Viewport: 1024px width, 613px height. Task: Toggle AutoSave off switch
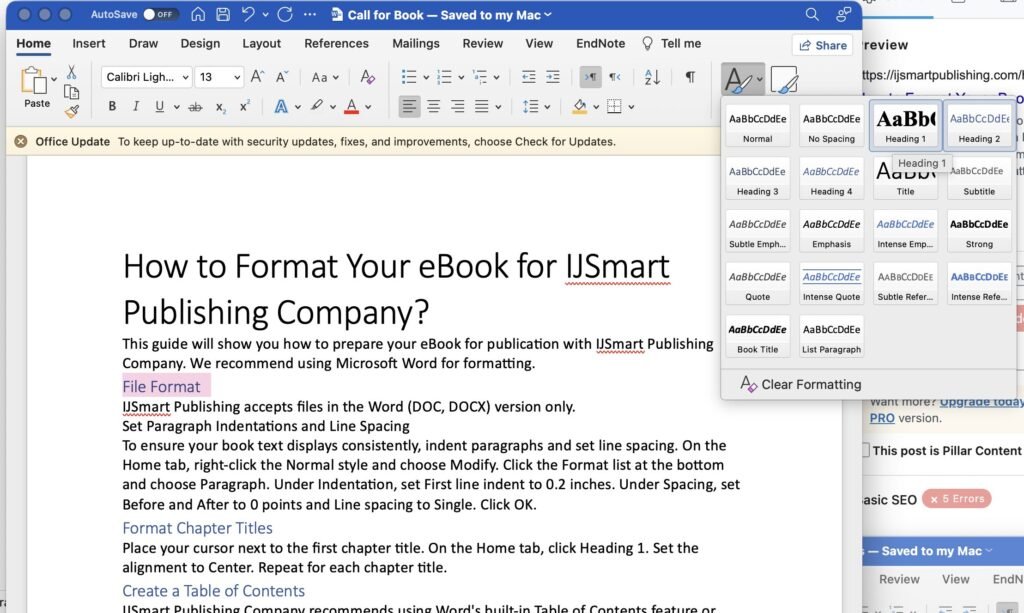[160, 14]
